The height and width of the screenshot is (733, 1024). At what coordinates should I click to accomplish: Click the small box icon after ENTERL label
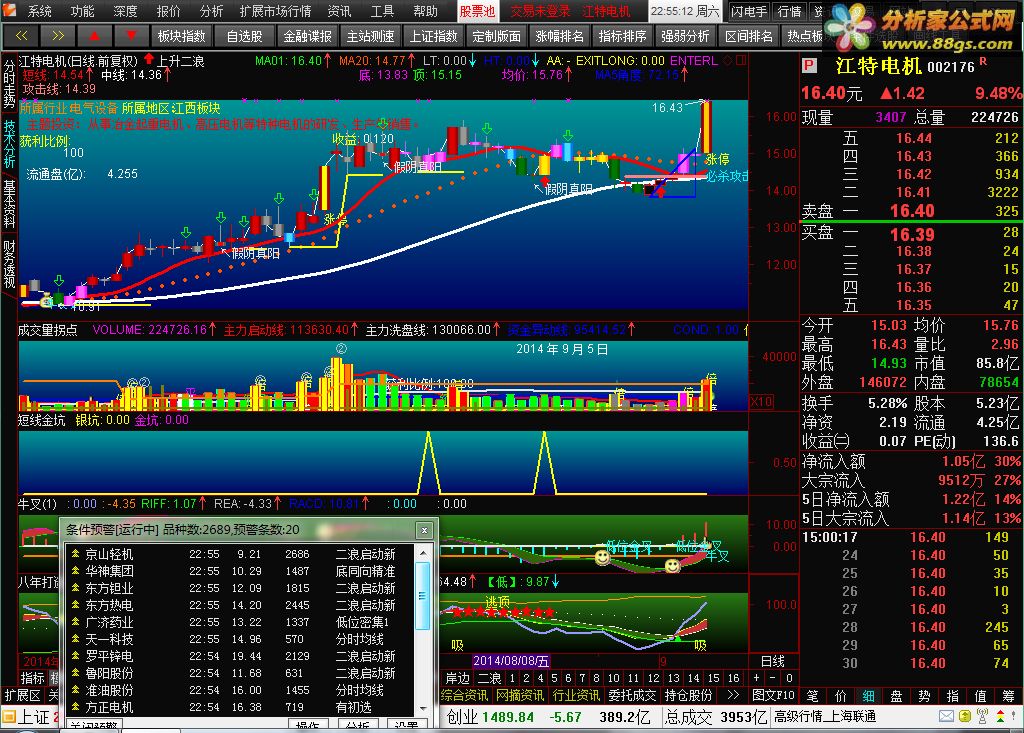pyautogui.click(x=741, y=60)
